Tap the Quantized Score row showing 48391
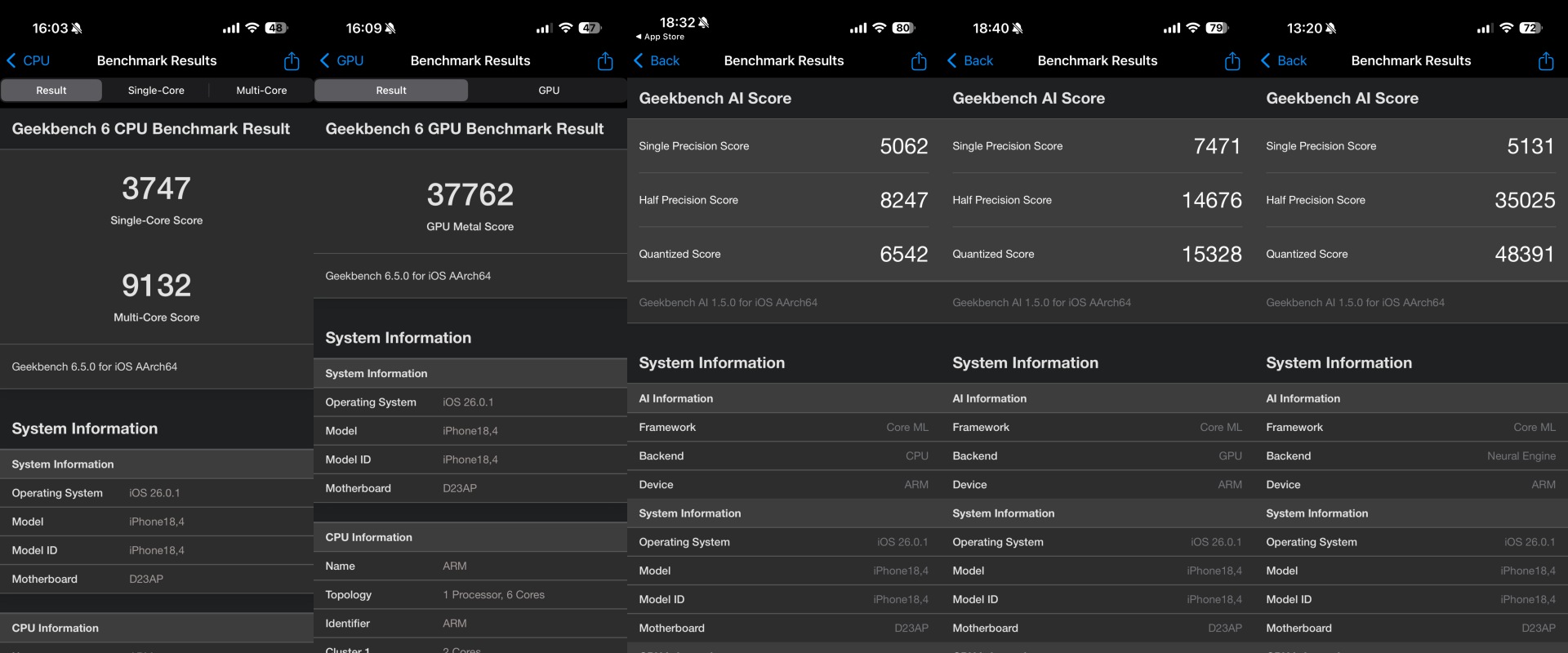 coord(1410,255)
